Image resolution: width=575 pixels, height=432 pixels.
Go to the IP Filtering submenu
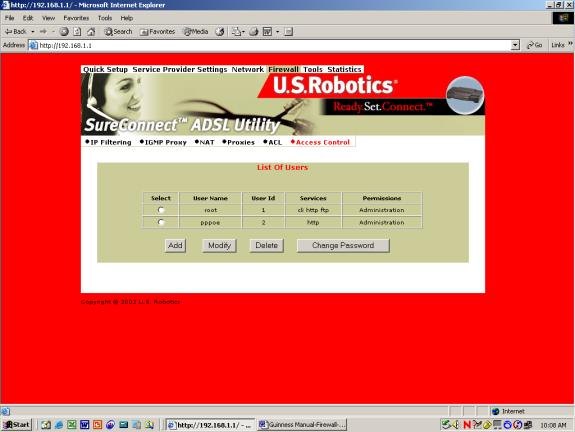pyautogui.click(x=108, y=142)
